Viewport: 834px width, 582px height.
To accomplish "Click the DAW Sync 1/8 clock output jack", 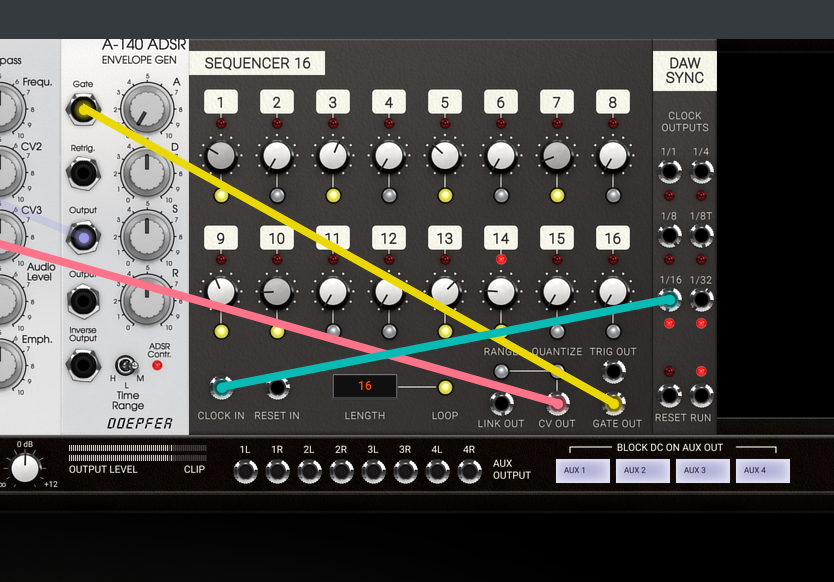I will click(669, 236).
